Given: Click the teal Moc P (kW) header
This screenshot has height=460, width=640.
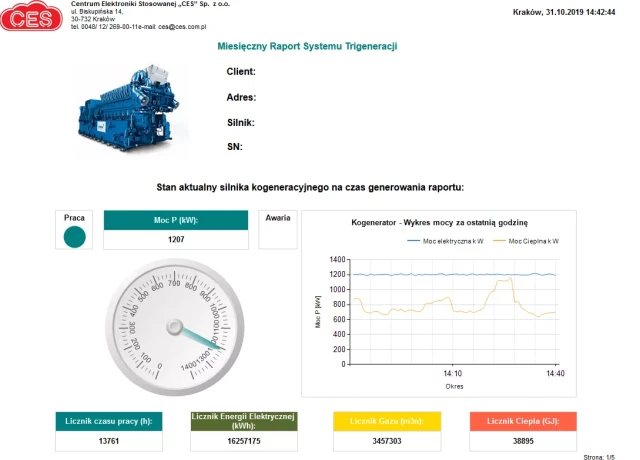Looking at the screenshot, I should coord(176,221).
